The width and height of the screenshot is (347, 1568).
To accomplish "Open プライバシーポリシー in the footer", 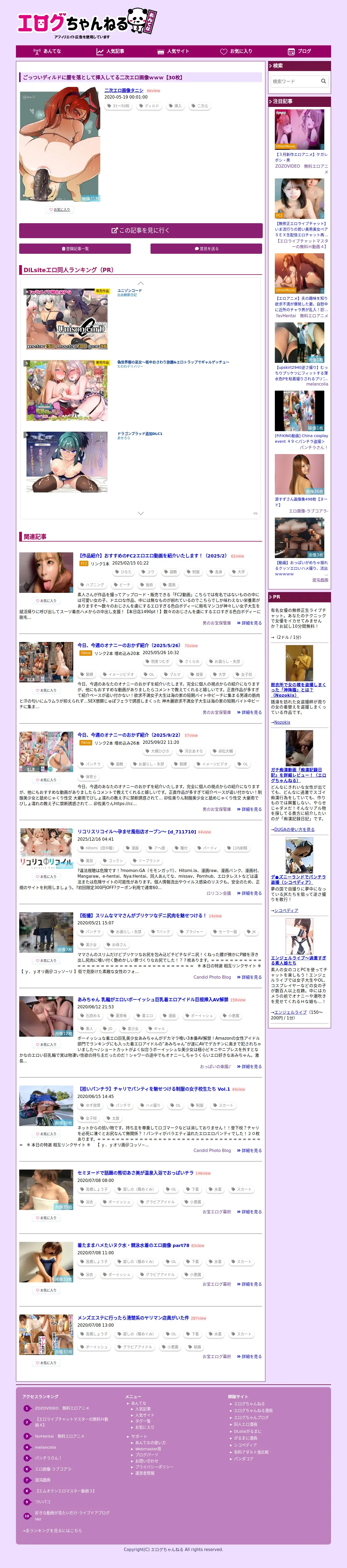I will pyautogui.click(x=154, y=1467).
